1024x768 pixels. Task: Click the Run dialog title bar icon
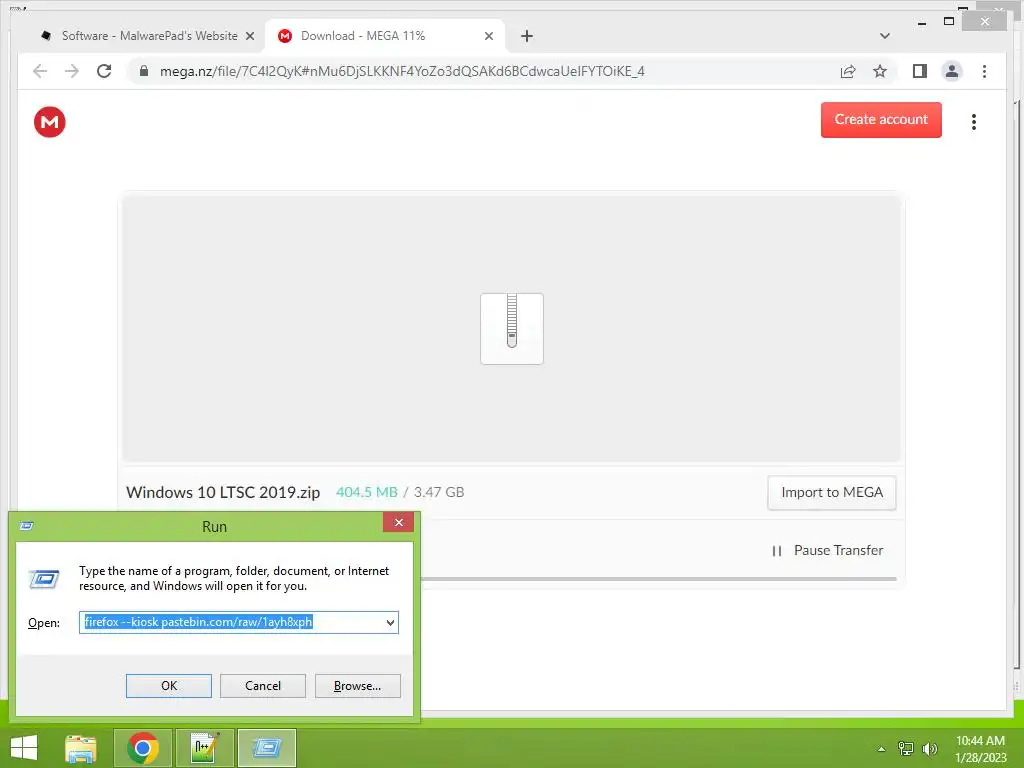tap(27, 526)
